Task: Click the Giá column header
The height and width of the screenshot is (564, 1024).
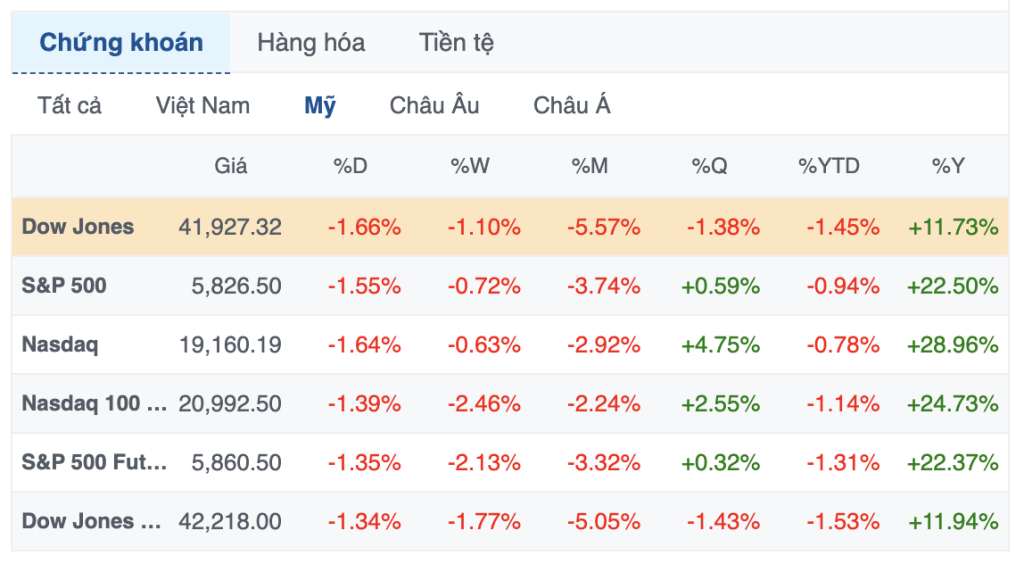Action: point(231,166)
